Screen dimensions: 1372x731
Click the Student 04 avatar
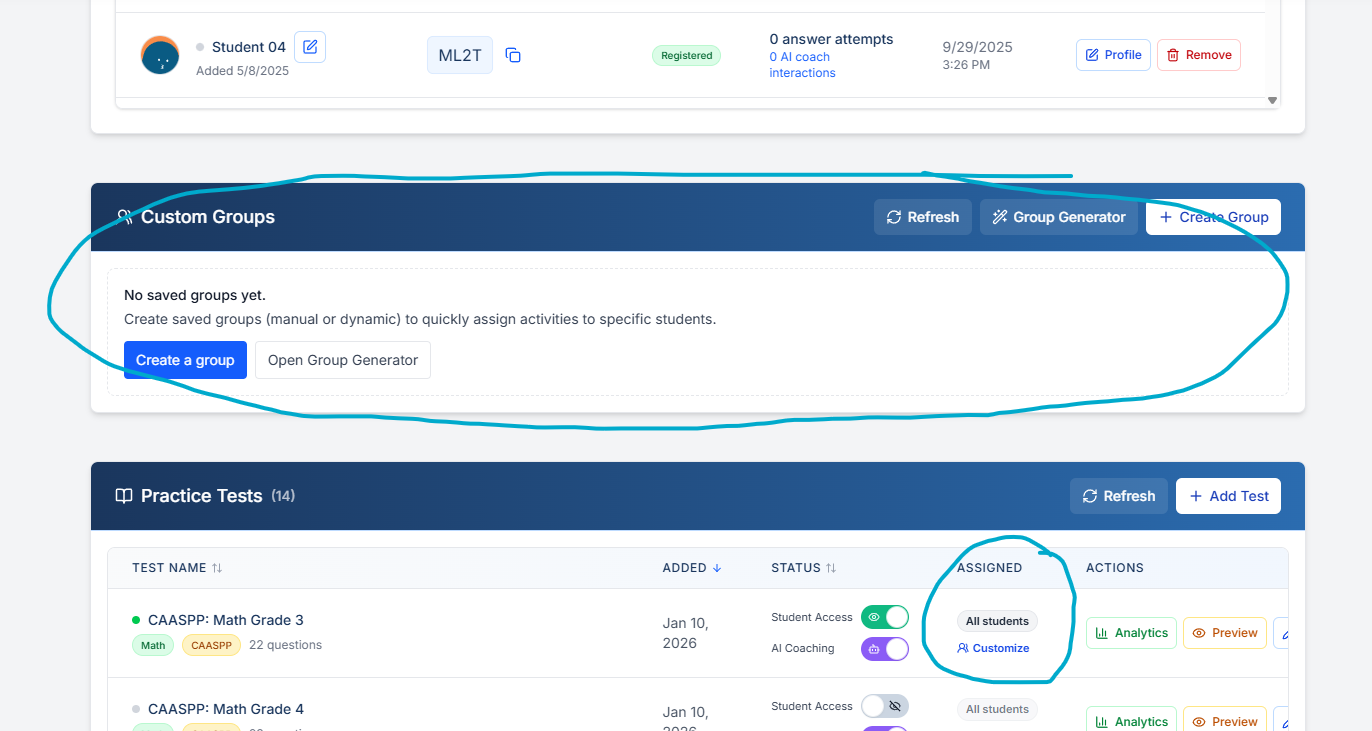(160, 55)
